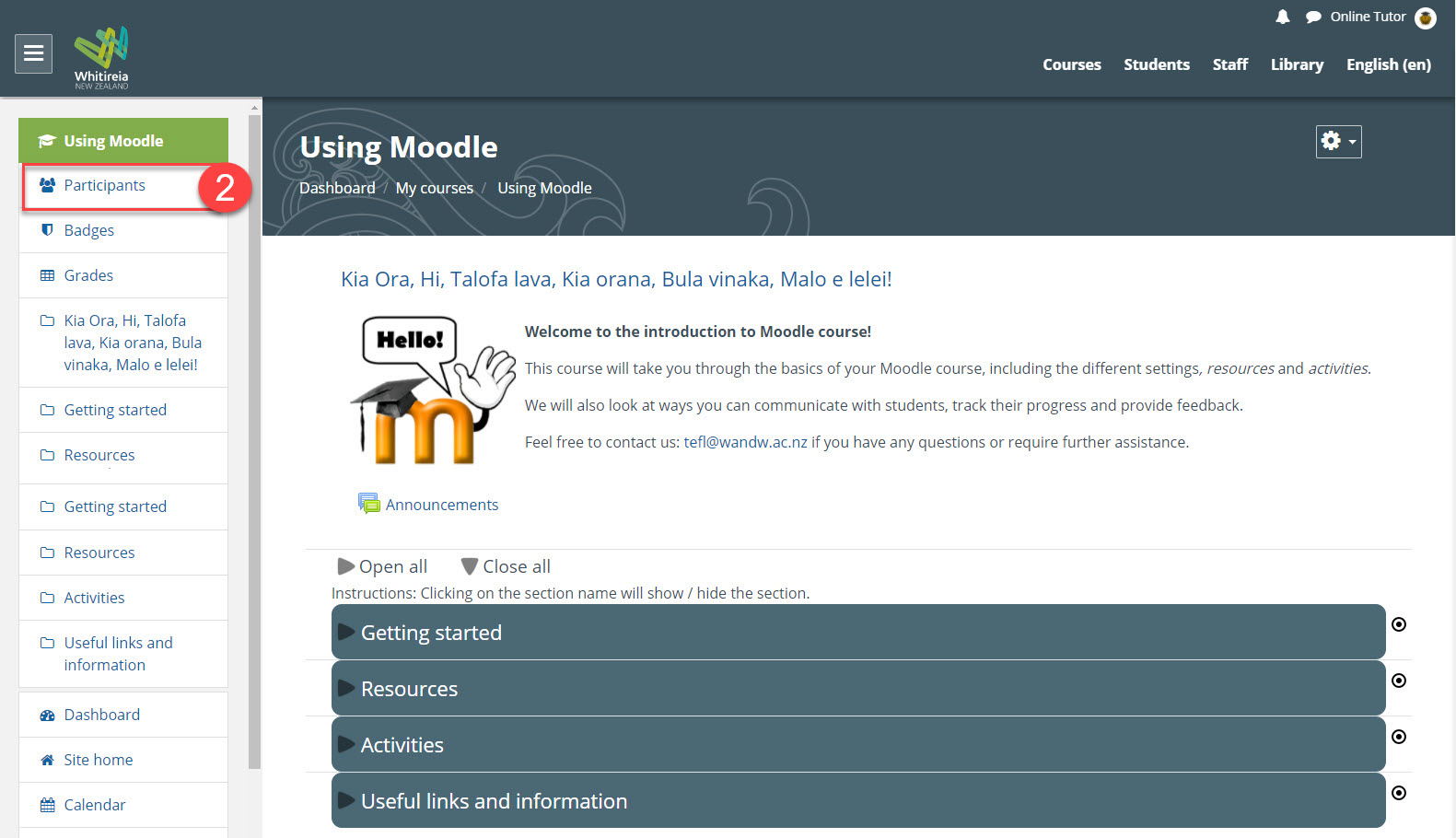The image size is (1456, 838).
Task: Click the Using Moodle breadcrumb link
Action: tap(544, 188)
